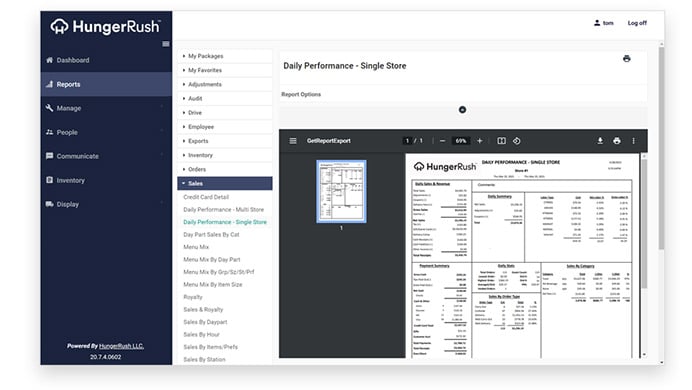Collapse the left navigation menu toggle
Screen dimensions: 692x390
coord(165,44)
